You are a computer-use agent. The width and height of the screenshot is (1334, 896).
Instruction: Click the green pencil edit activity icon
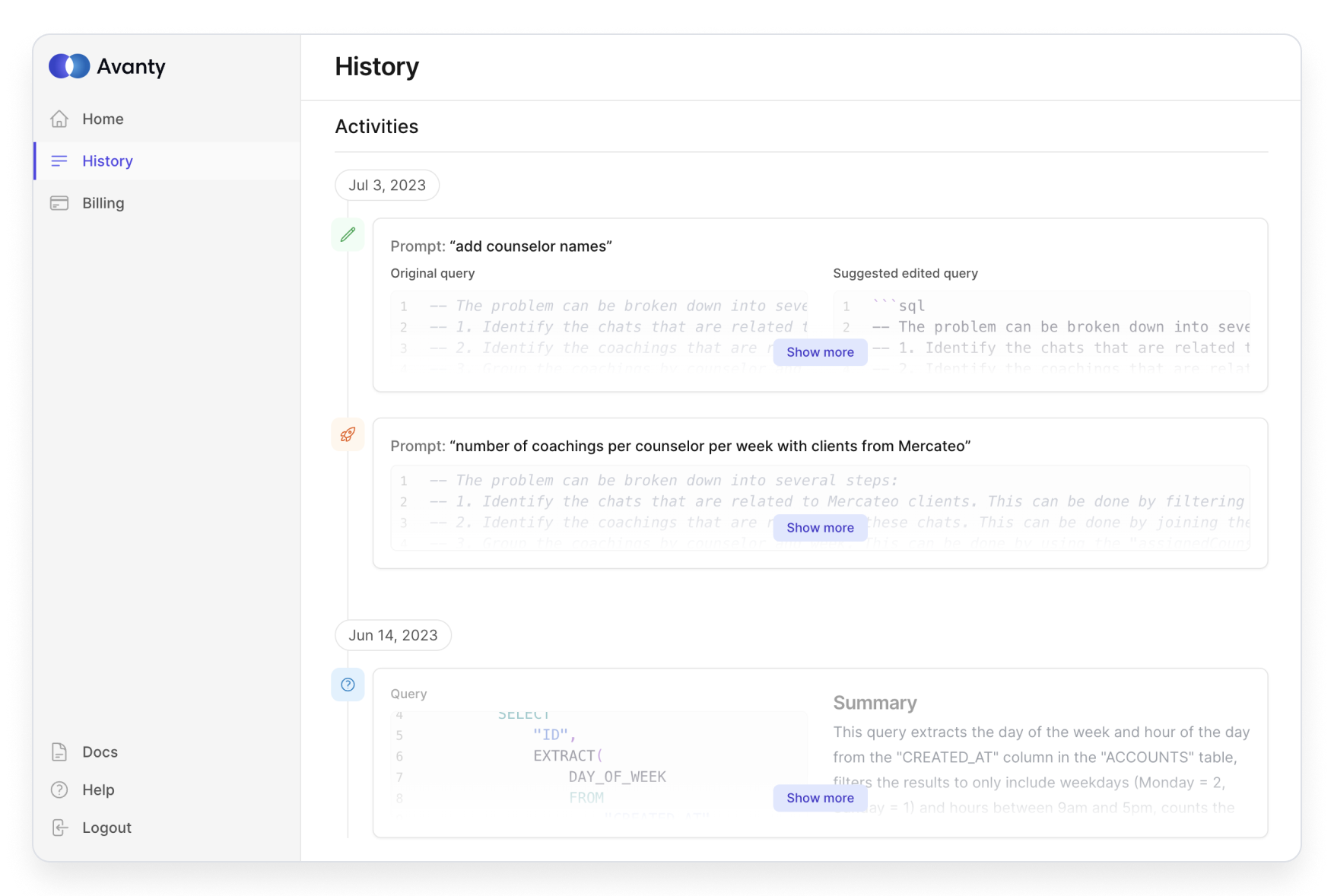[x=348, y=234]
